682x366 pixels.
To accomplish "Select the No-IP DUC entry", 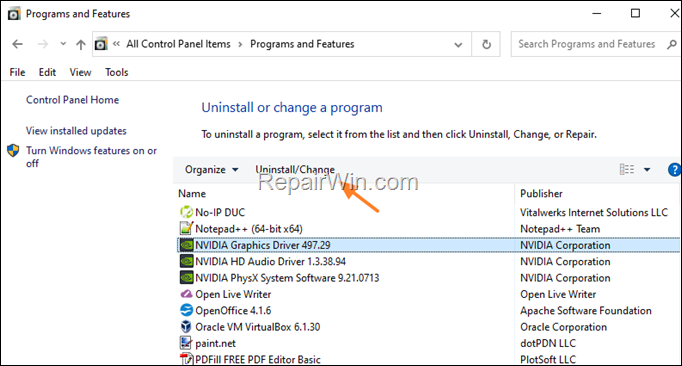I will coord(220,212).
